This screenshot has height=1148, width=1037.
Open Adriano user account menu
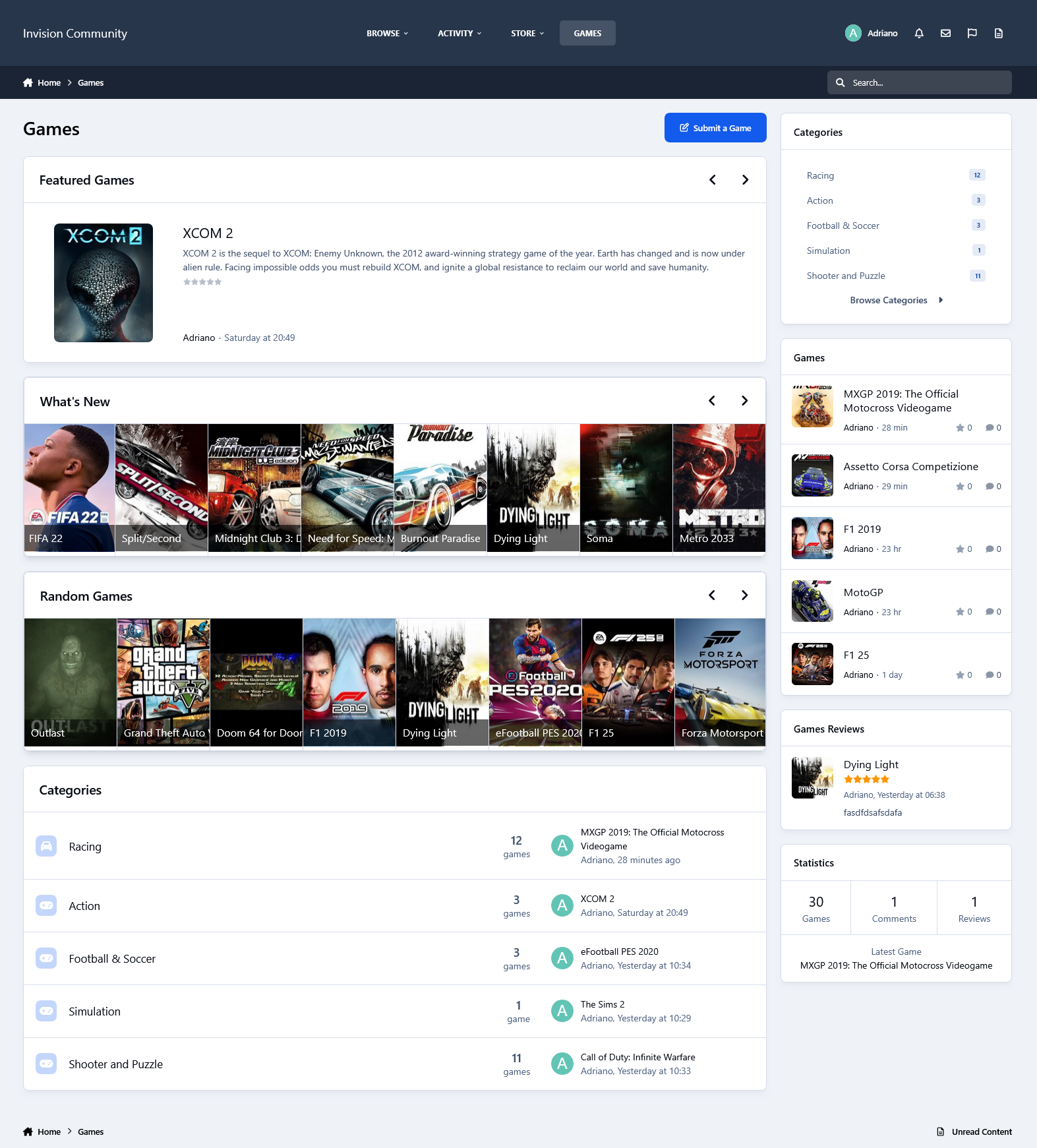[872, 33]
